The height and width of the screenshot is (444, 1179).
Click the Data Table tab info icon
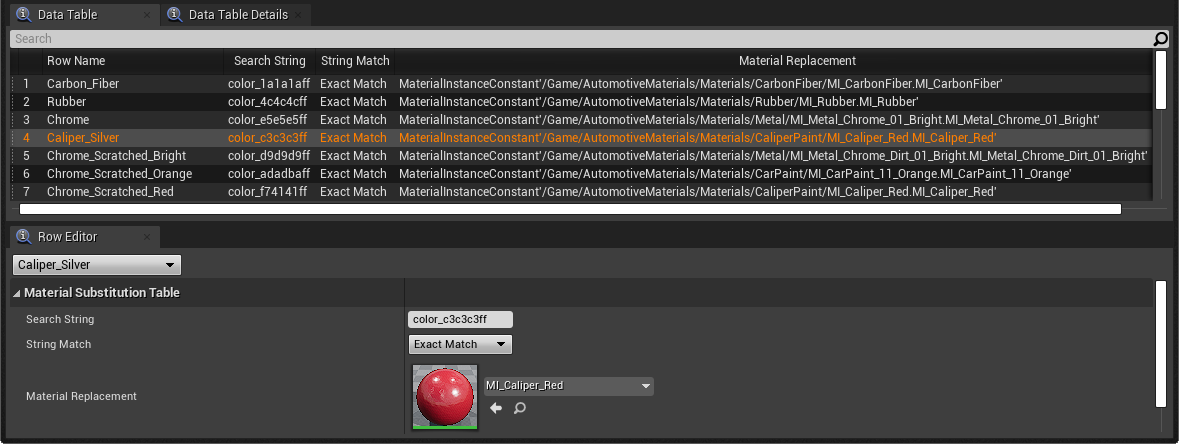point(24,14)
